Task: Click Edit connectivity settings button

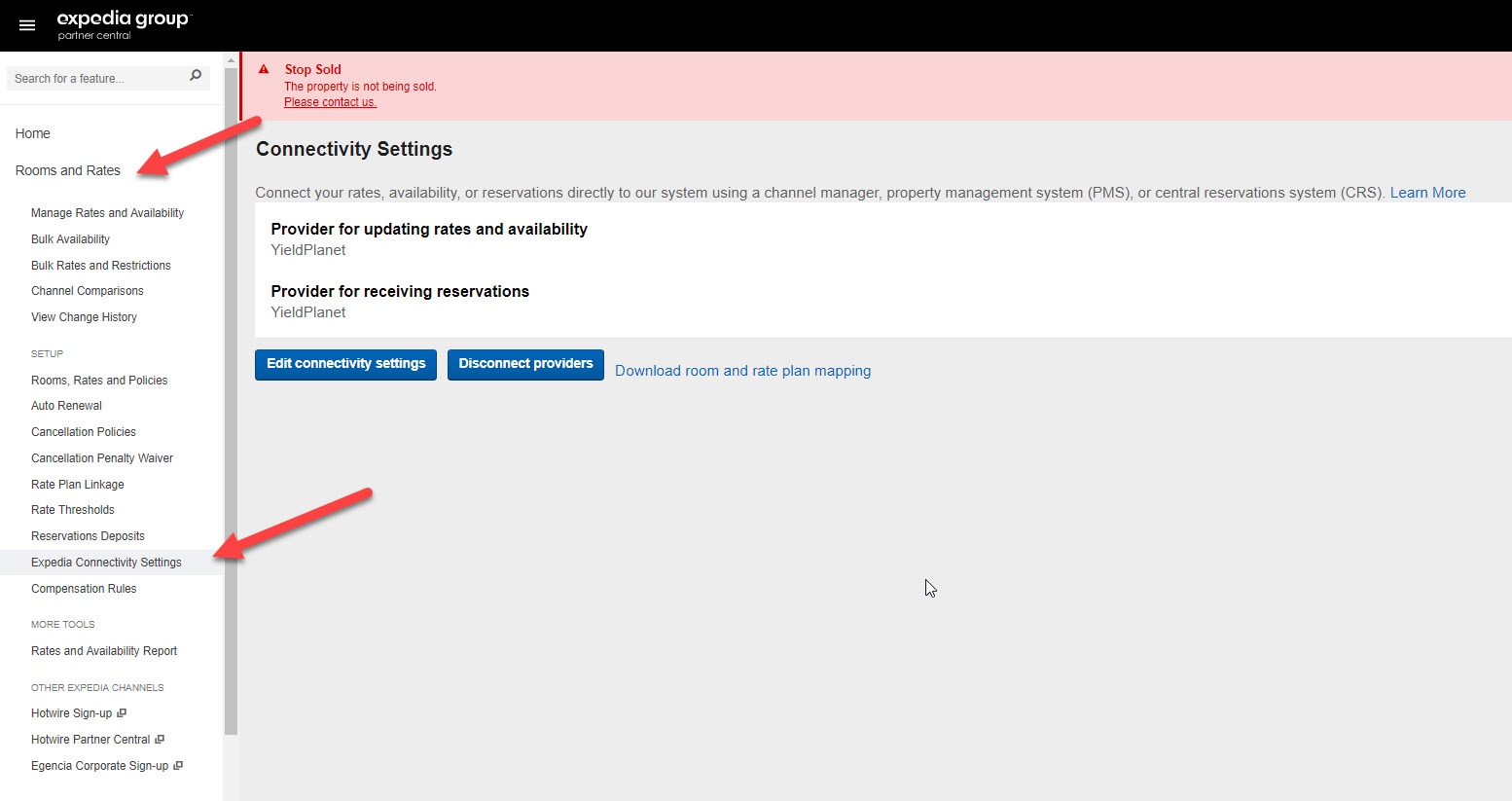Action: click(x=345, y=364)
